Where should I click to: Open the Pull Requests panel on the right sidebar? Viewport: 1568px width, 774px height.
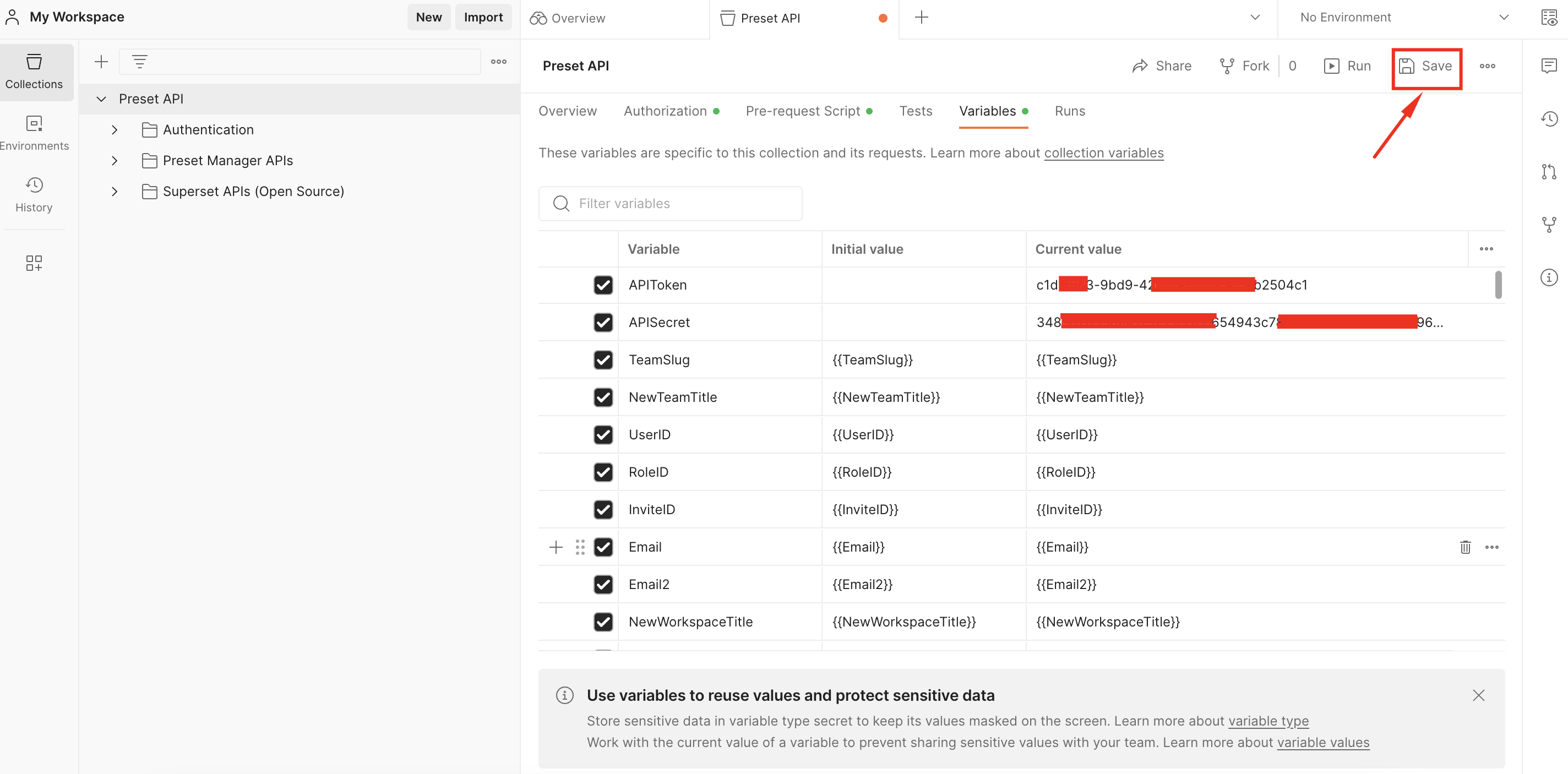click(x=1549, y=172)
